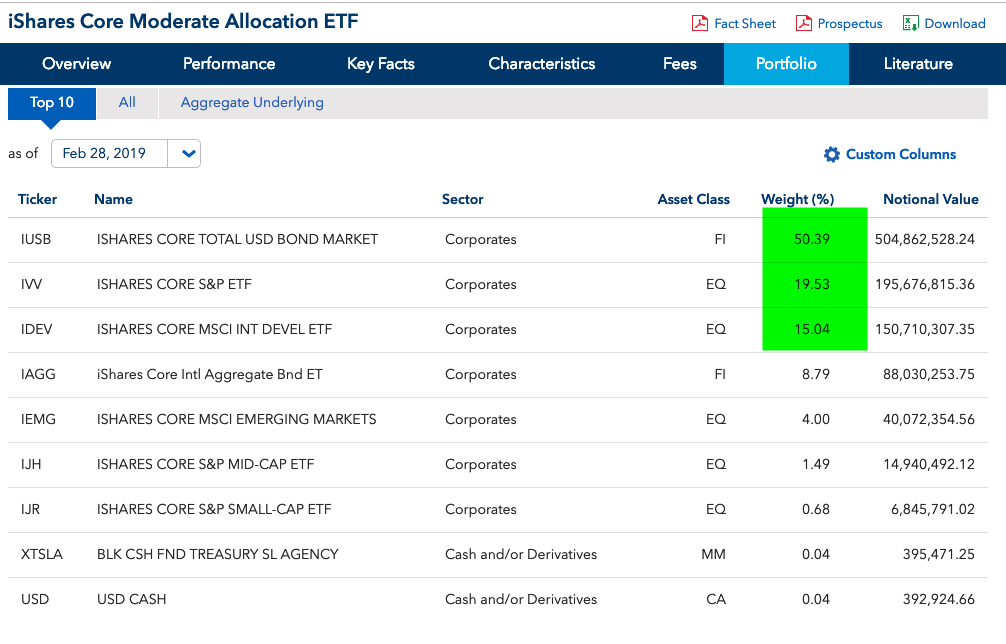
Task: Select the highlighted IUSB weight cell
Action: pyautogui.click(x=815, y=239)
